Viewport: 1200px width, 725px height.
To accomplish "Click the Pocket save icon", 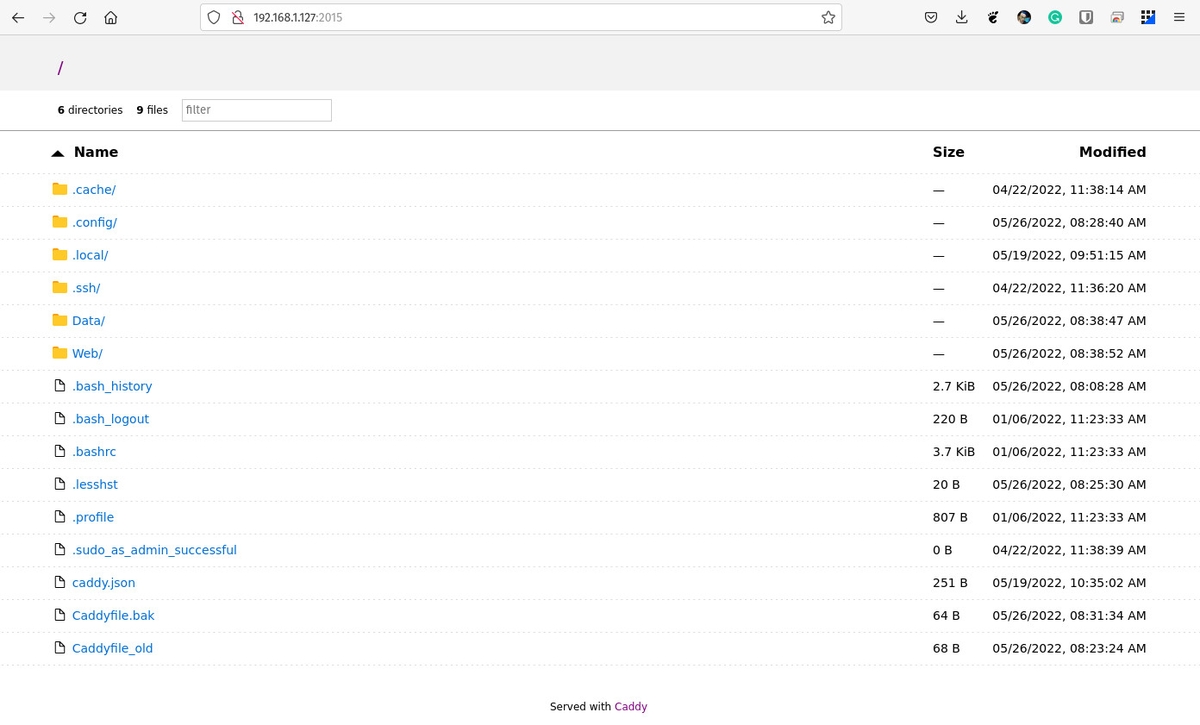I will [x=930, y=17].
